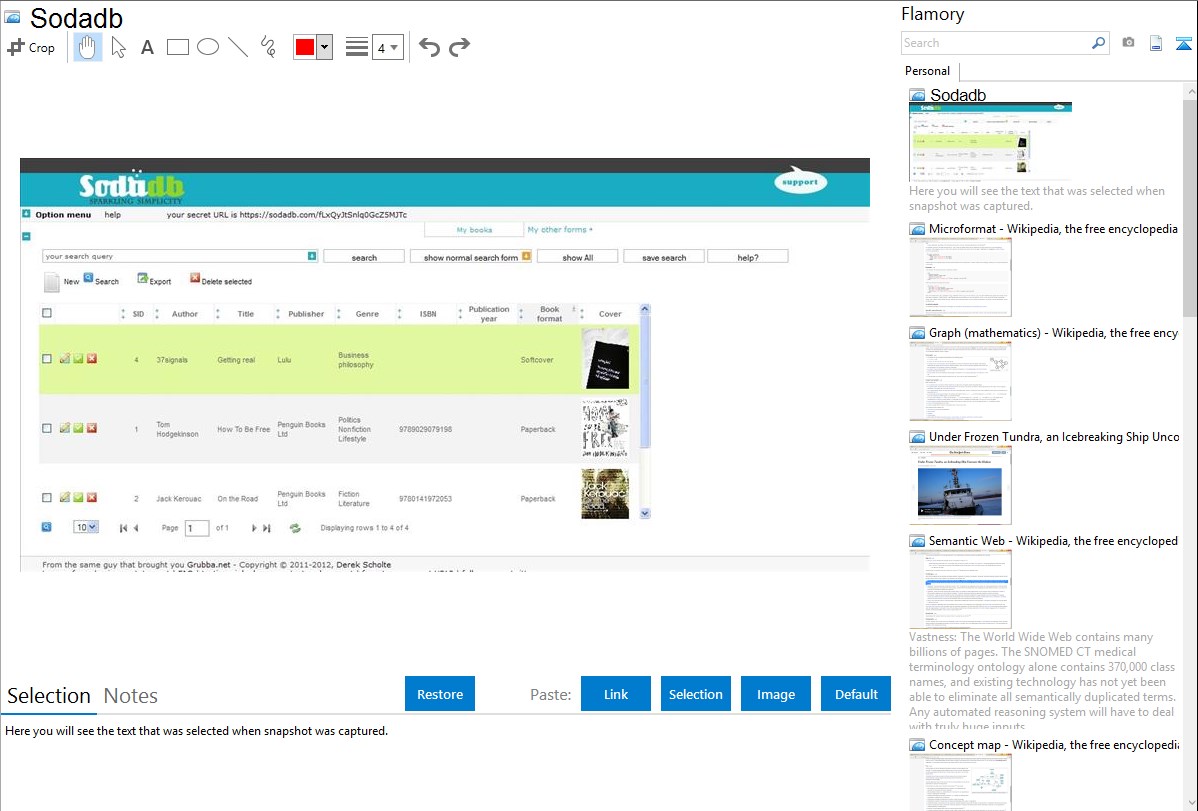Click the green refresh icon in pager
Image resolution: width=1198 pixels, height=811 pixels.
point(295,528)
